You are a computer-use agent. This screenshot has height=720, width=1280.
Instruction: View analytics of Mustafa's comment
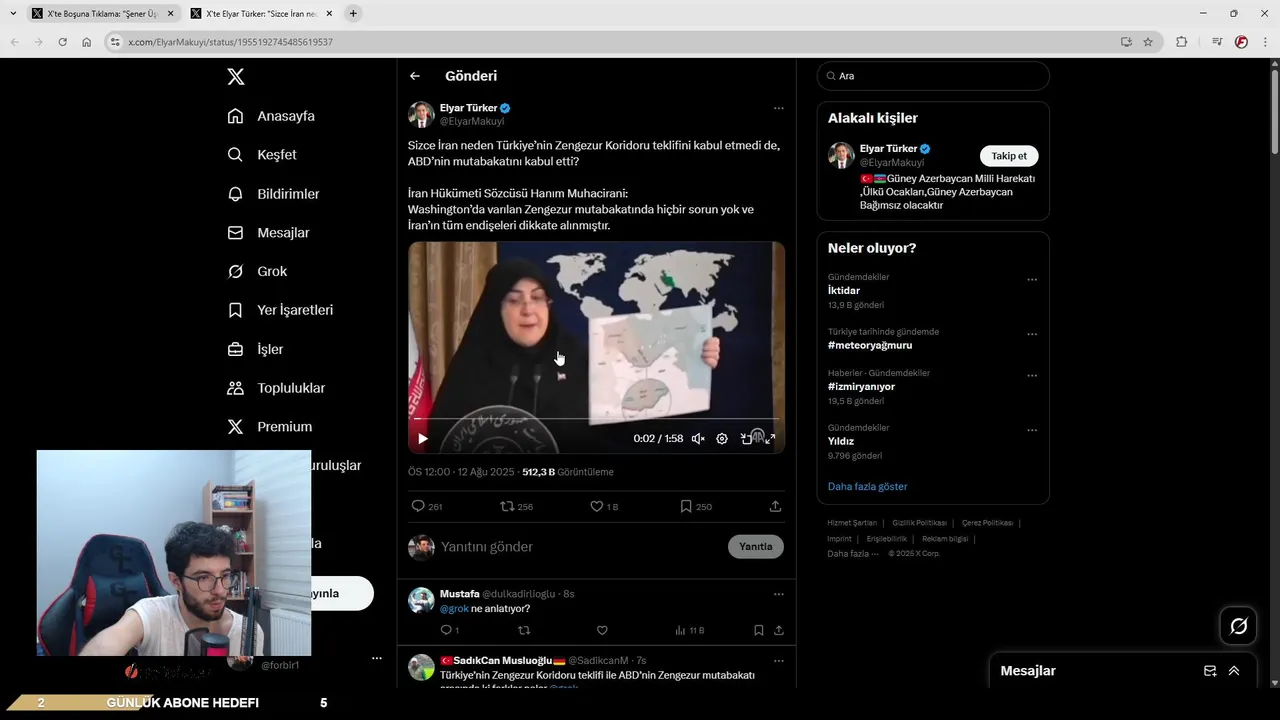pos(689,630)
